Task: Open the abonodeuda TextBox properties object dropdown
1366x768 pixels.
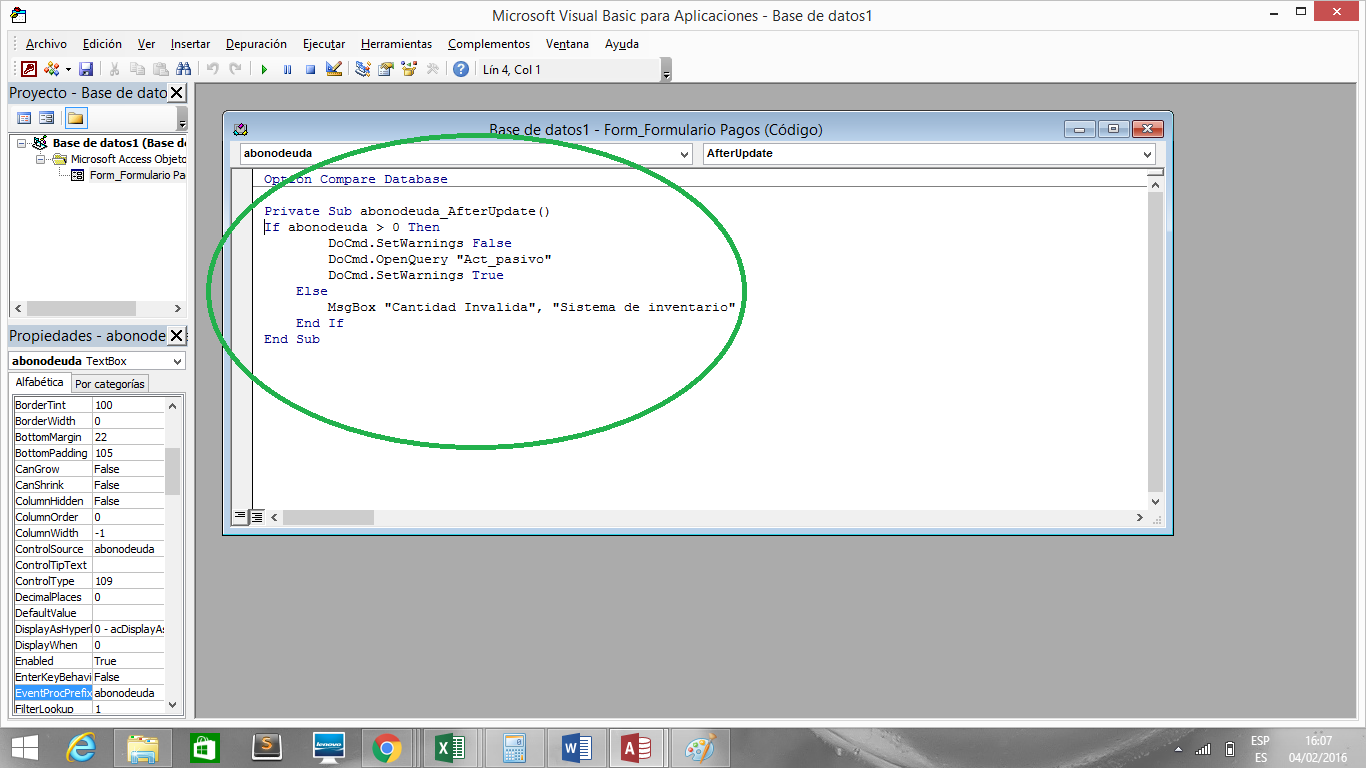Action: pyautogui.click(x=178, y=361)
